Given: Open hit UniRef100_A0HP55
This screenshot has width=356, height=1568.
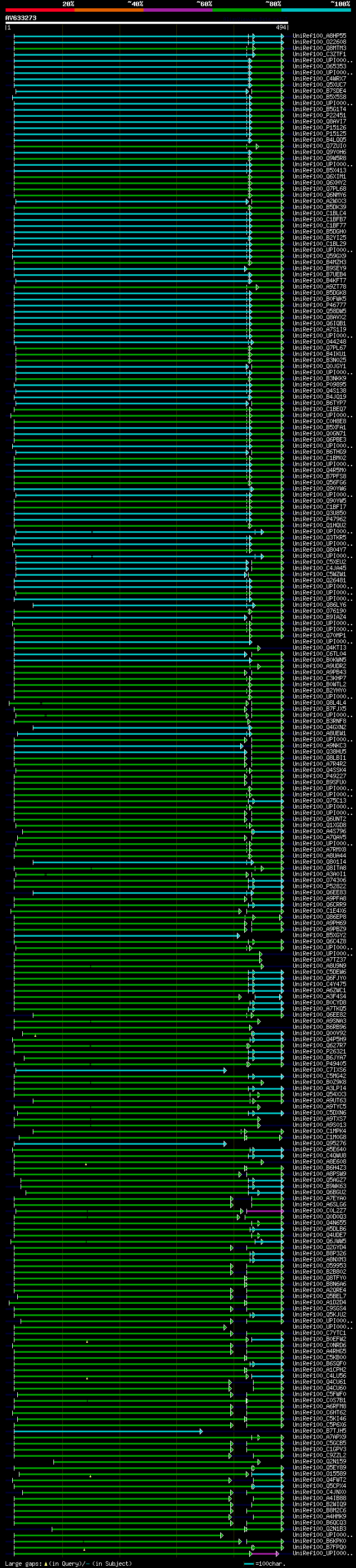Looking at the screenshot, I should pos(319,36).
